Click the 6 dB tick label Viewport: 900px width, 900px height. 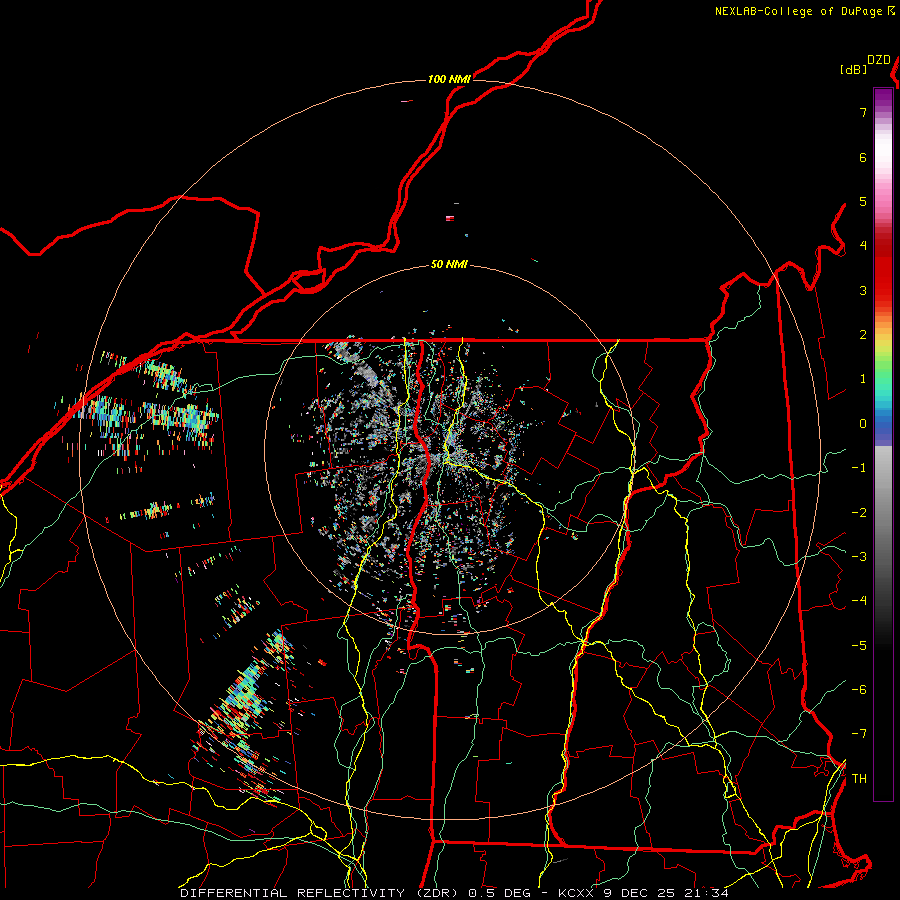(863, 157)
